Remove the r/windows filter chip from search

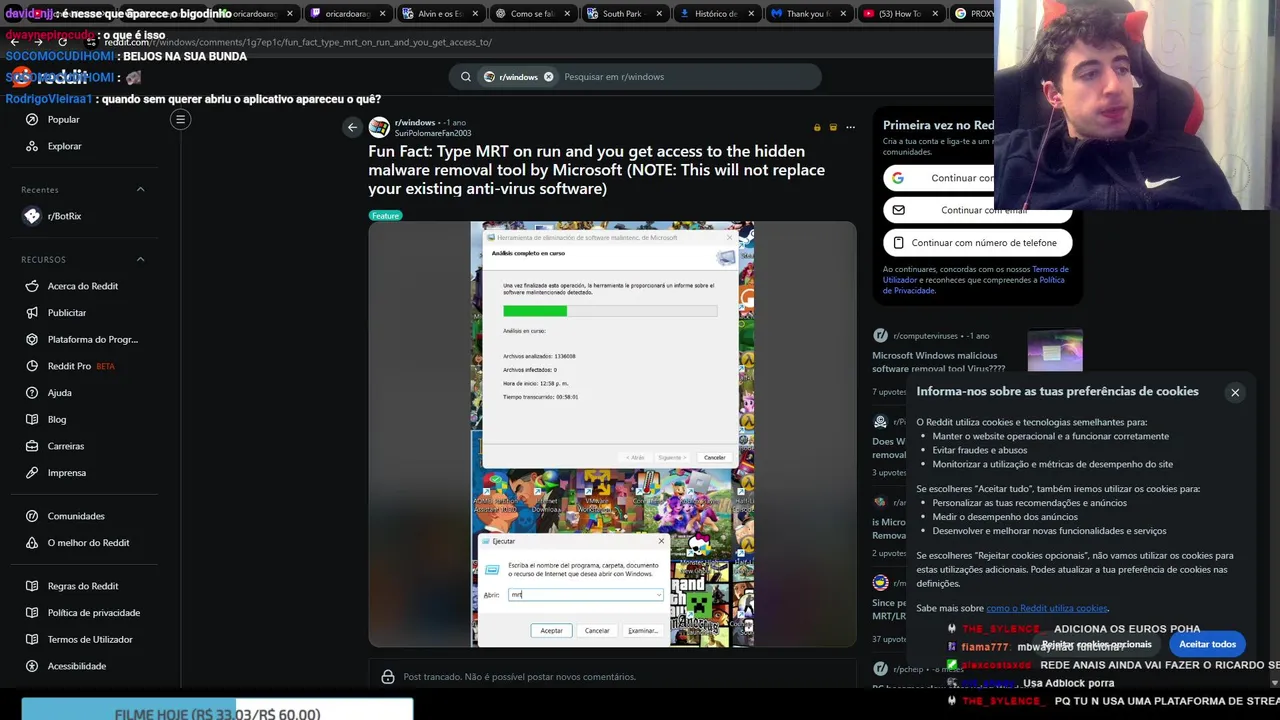[548, 77]
